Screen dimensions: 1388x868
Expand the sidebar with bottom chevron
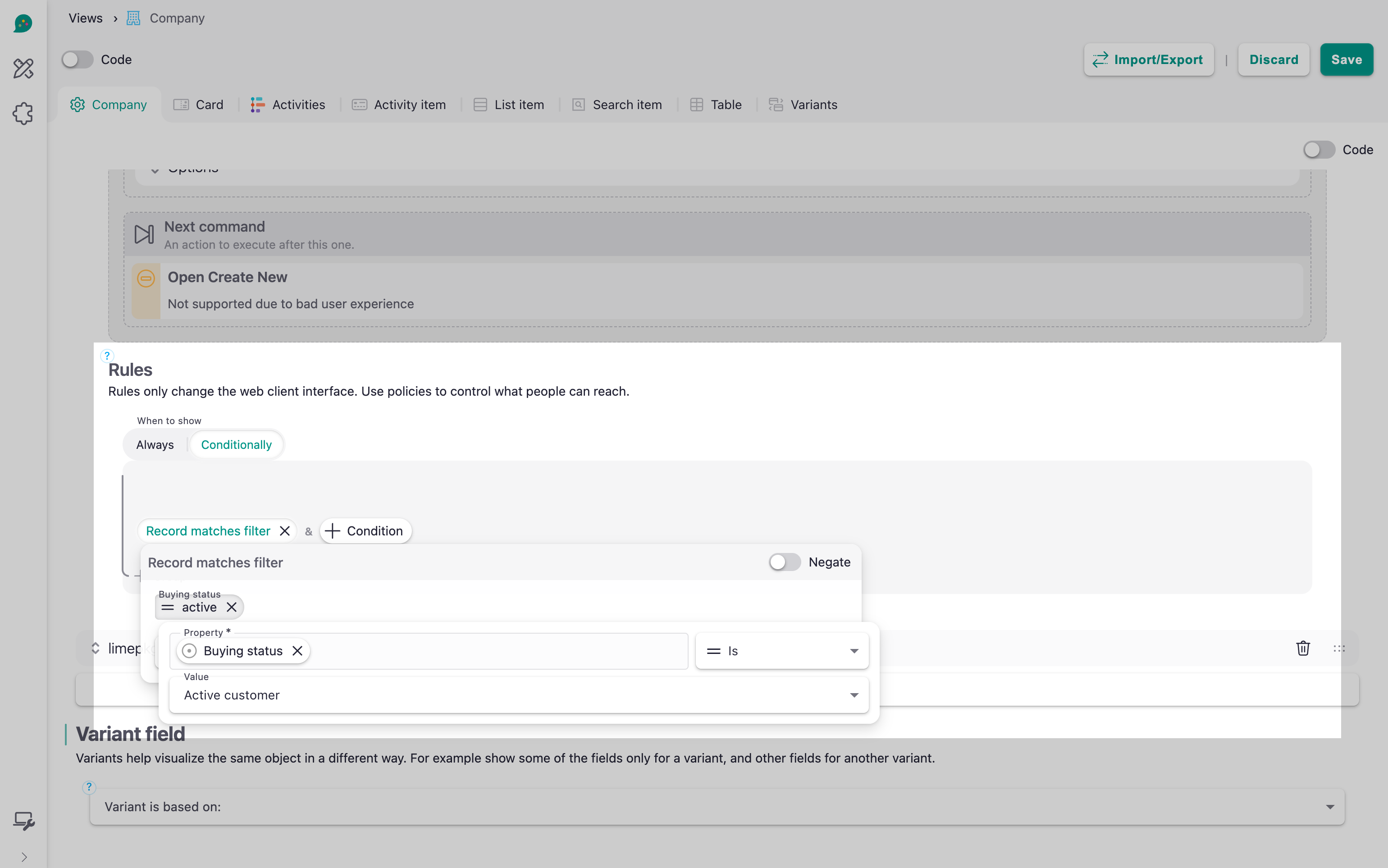pos(23,857)
